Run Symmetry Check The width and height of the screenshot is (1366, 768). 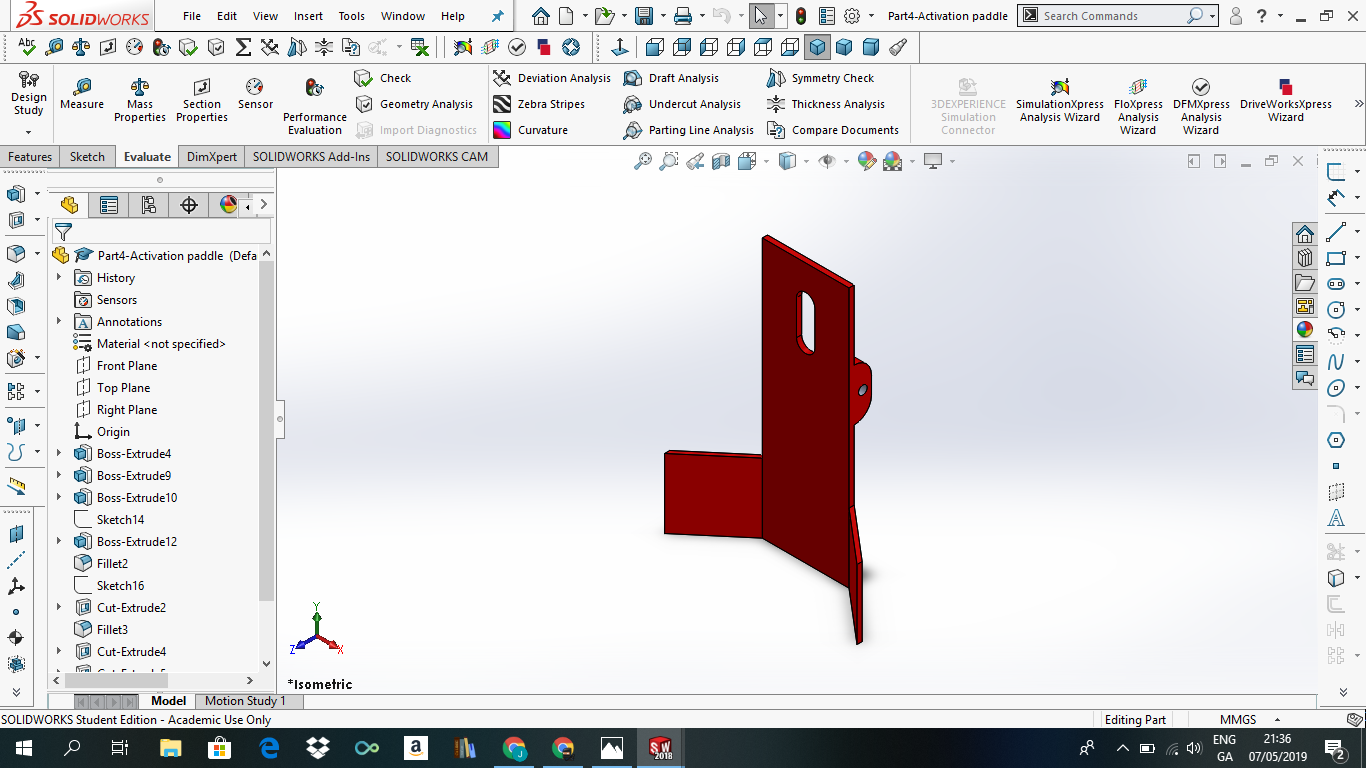[821, 78]
